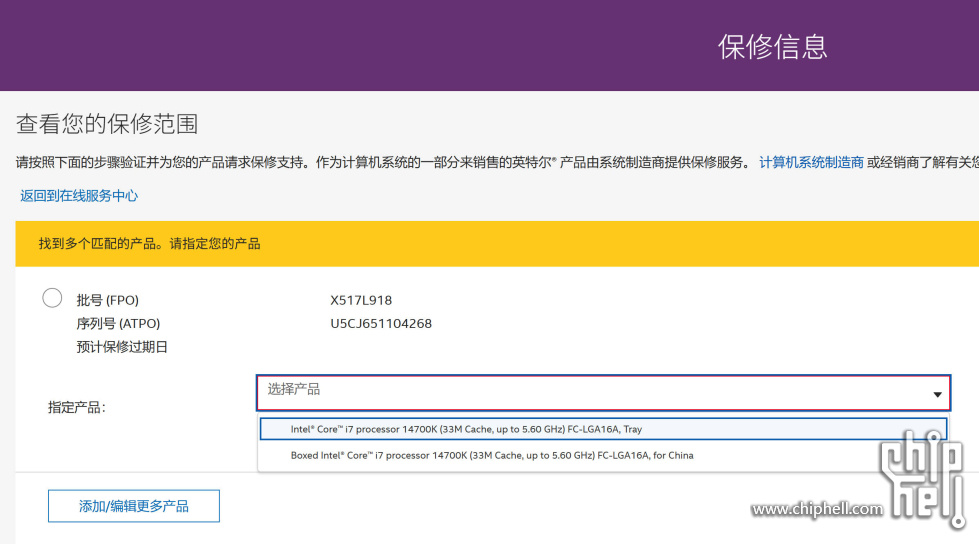Image resolution: width=979 pixels, height=544 pixels.
Task: Follow the 计算机系统制造商 link
Action: point(811,162)
